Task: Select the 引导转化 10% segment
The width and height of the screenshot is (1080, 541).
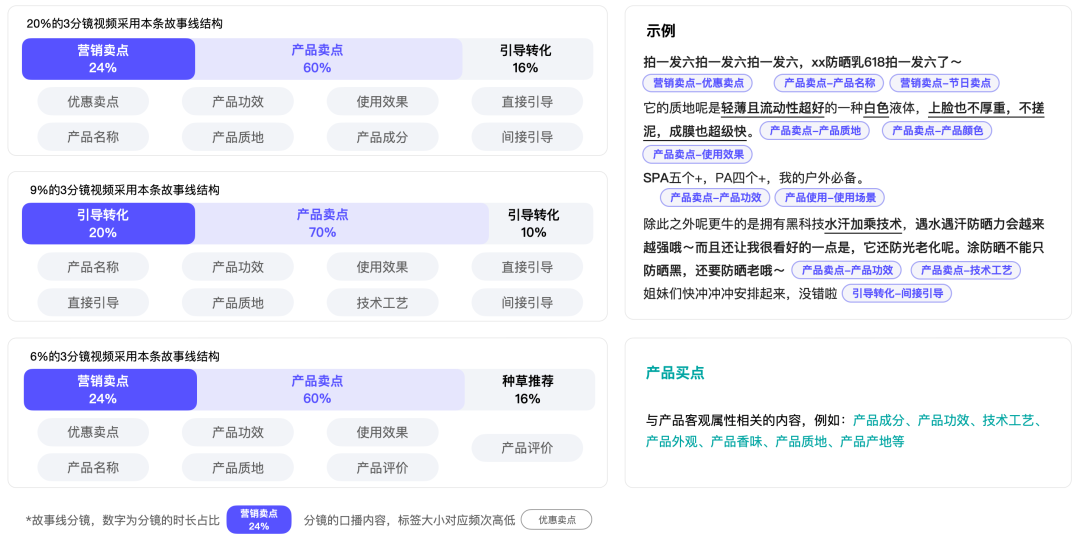Action: point(533,223)
